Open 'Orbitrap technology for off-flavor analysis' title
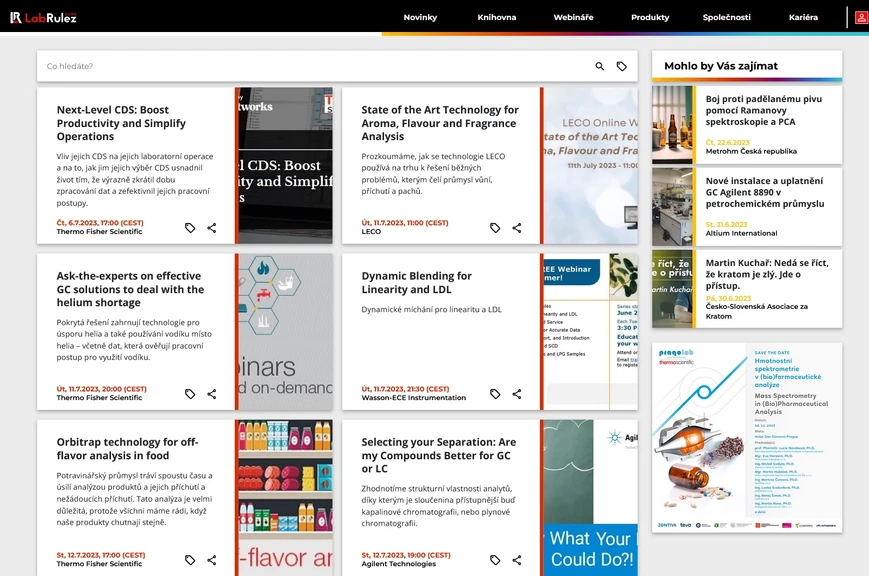The width and height of the screenshot is (869, 576). [127, 448]
